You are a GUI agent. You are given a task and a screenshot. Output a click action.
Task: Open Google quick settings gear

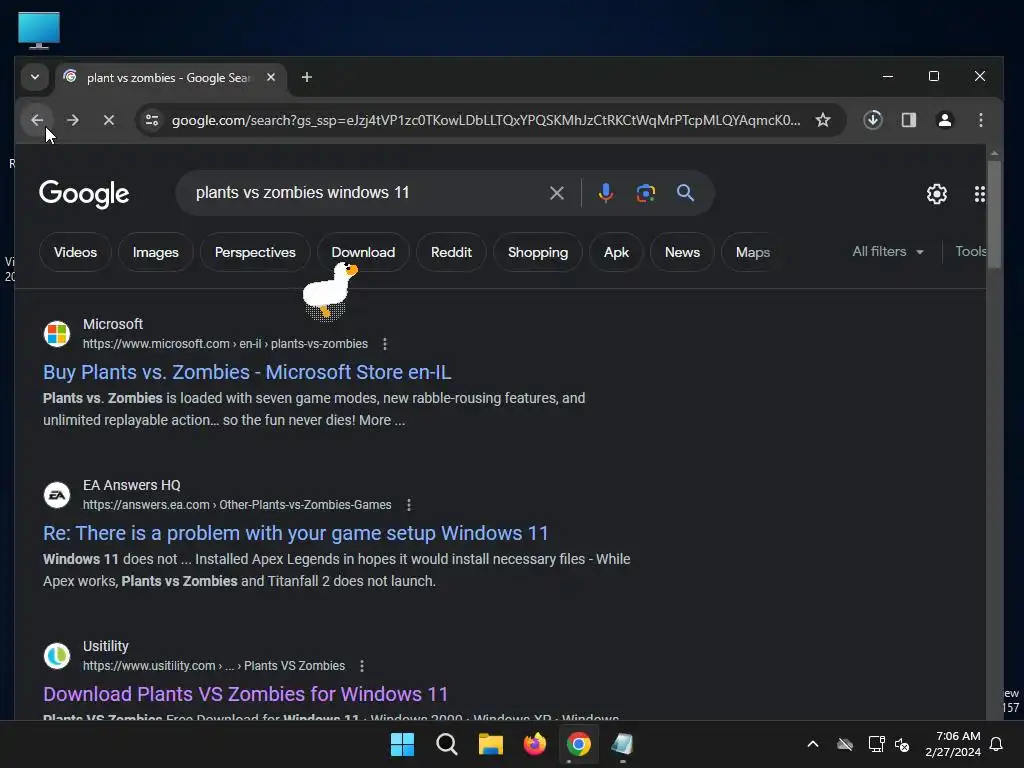[x=936, y=194]
